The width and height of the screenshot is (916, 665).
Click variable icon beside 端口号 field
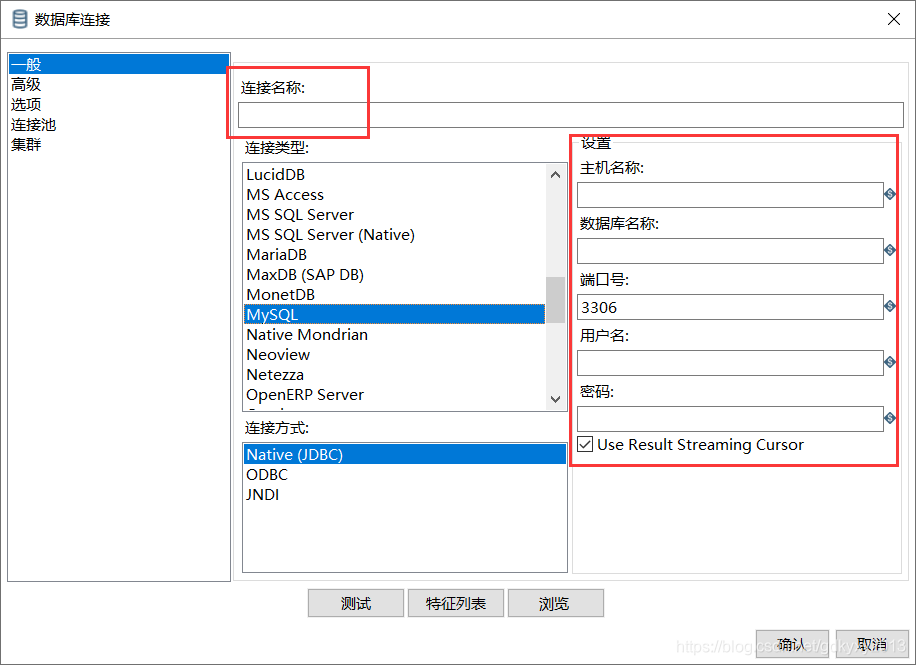point(890,306)
